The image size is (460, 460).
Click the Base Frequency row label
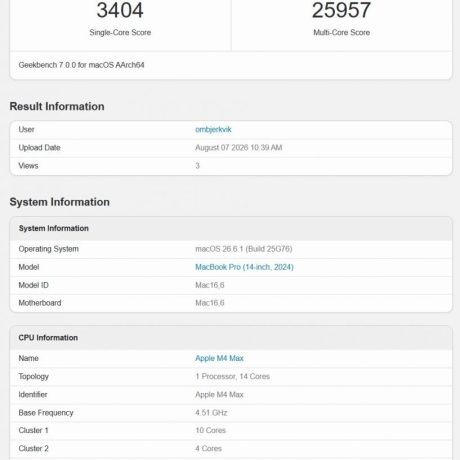click(46, 413)
